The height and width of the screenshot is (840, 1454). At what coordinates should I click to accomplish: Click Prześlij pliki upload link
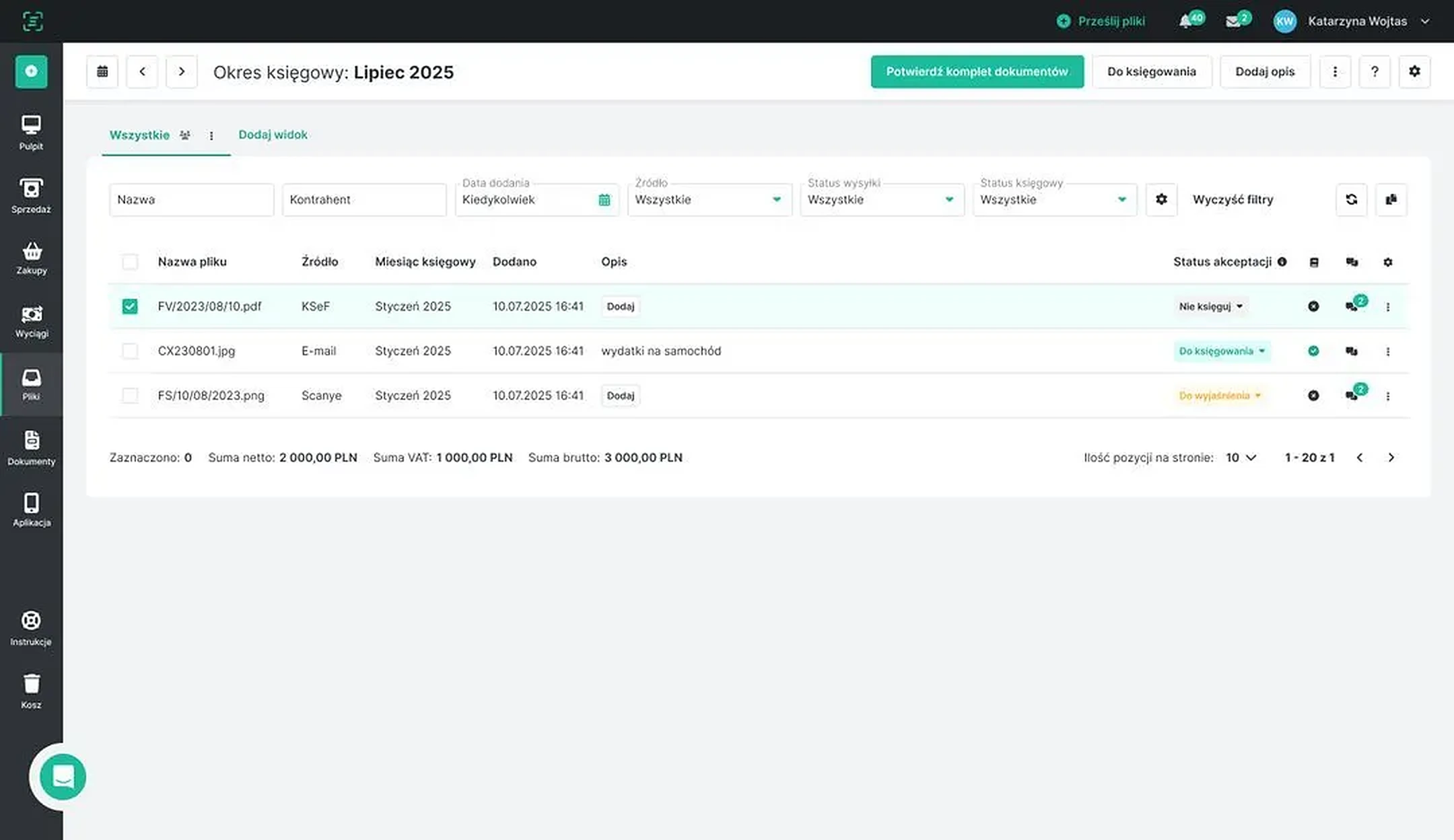[x=1101, y=21]
